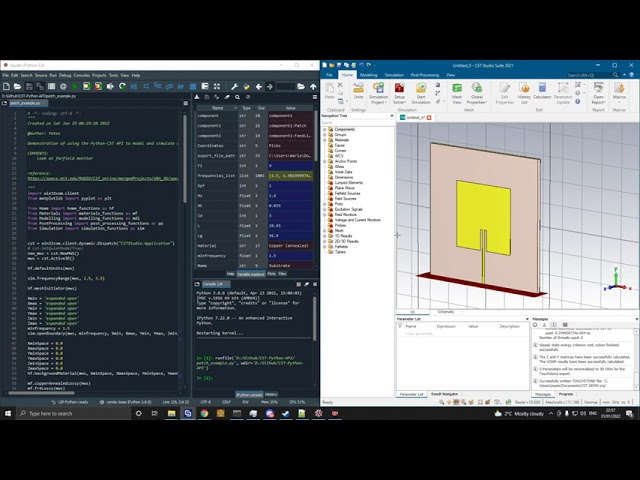640x480 pixels.
Task: Click the Name column header in Variable explorer
Action: coord(217,108)
